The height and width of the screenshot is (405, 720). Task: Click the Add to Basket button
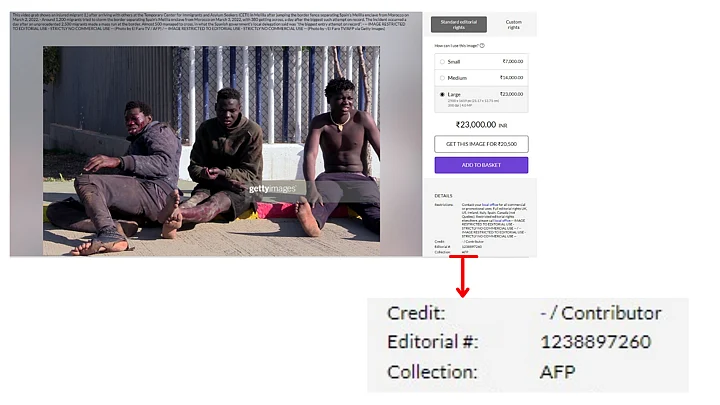pos(481,165)
